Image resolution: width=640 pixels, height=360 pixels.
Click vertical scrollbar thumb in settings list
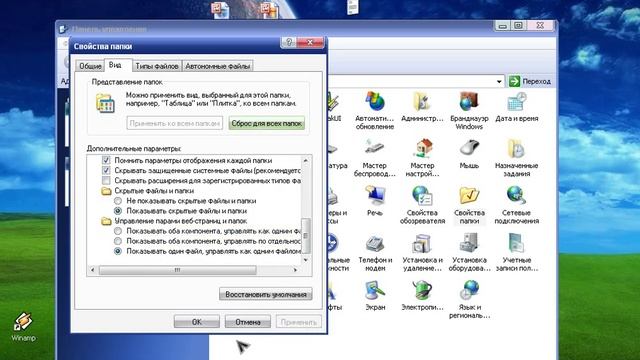pyautogui.click(x=306, y=236)
